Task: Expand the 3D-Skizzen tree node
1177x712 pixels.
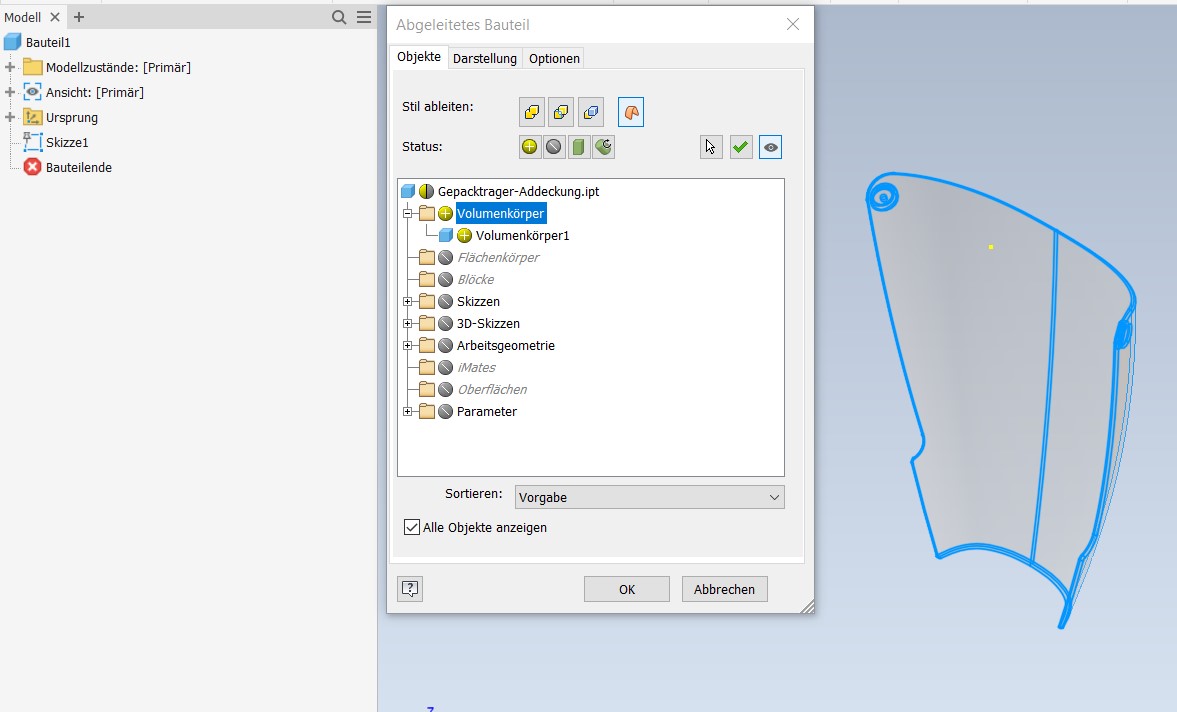Action: coord(408,323)
